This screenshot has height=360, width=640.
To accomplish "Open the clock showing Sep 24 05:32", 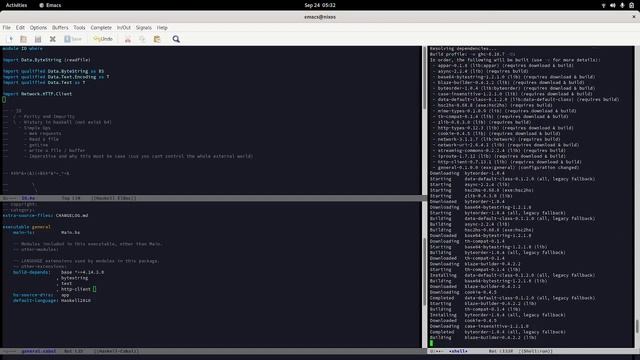I will (x=320, y=5).
